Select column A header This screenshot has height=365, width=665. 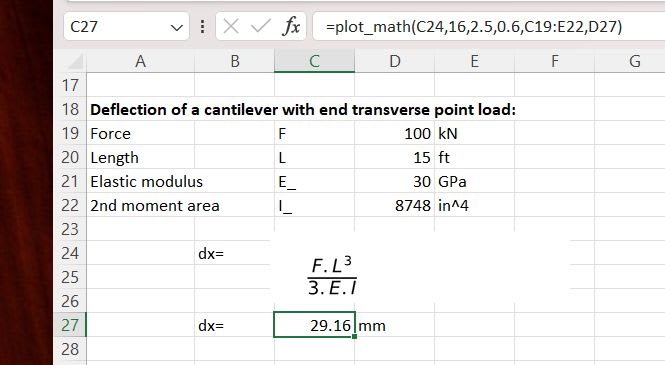pyautogui.click(x=140, y=61)
